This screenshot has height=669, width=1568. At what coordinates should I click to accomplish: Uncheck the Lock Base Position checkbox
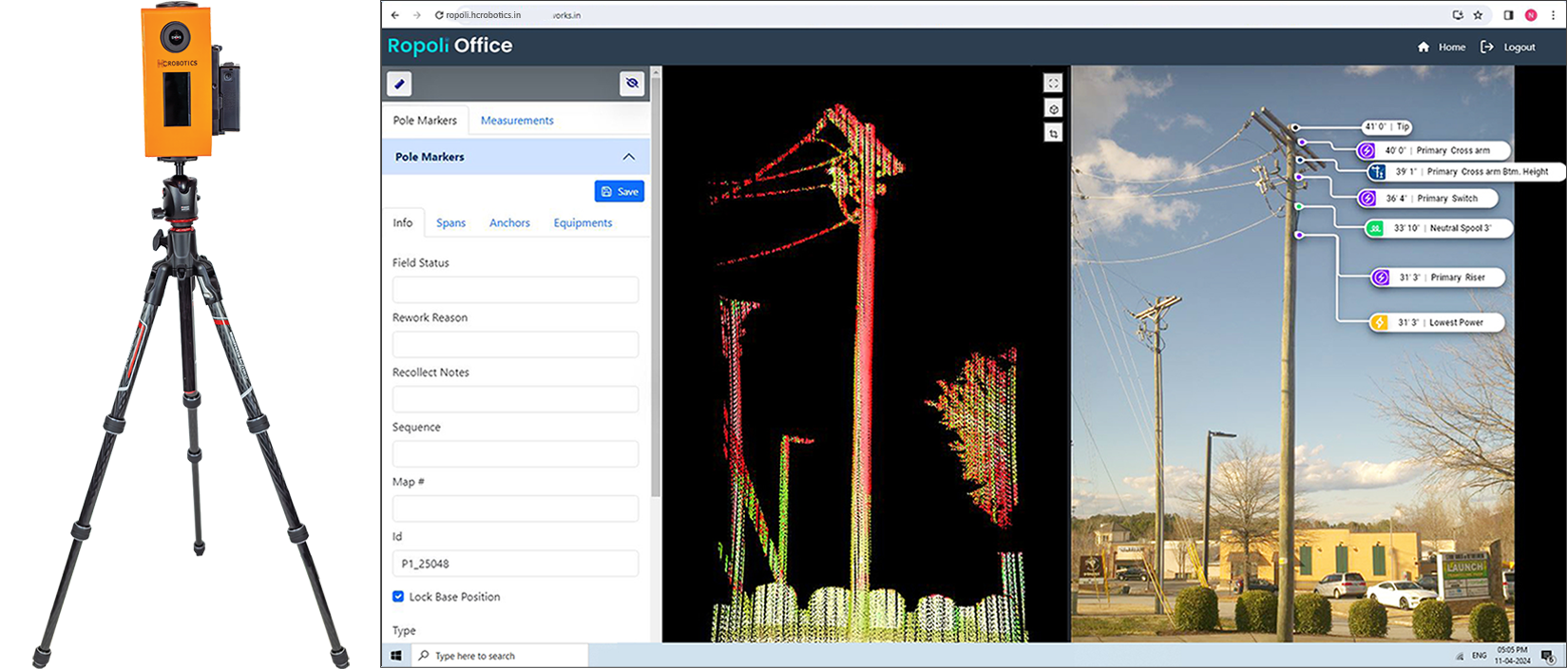coord(398,597)
